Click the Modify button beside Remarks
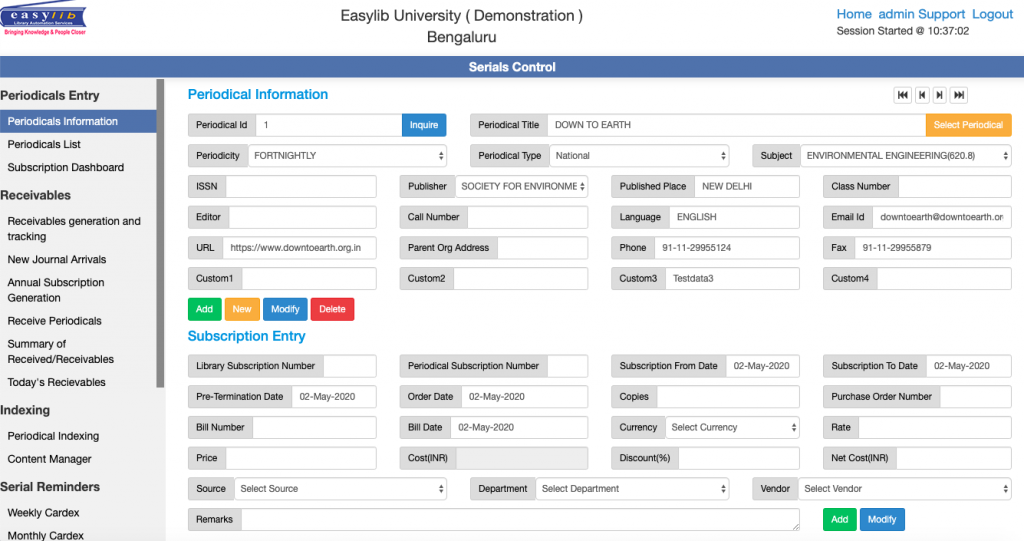The width and height of the screenshot is (1024, 541). point(882,519)
